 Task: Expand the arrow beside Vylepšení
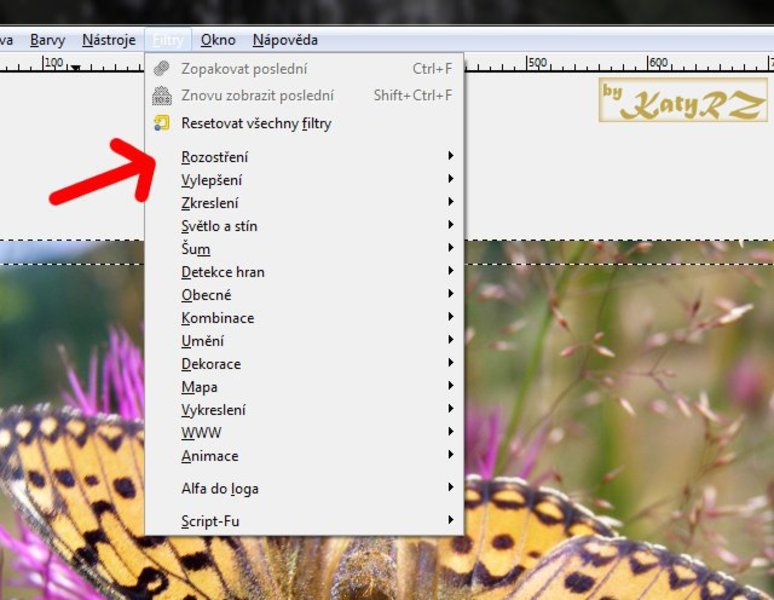point(450,179)
